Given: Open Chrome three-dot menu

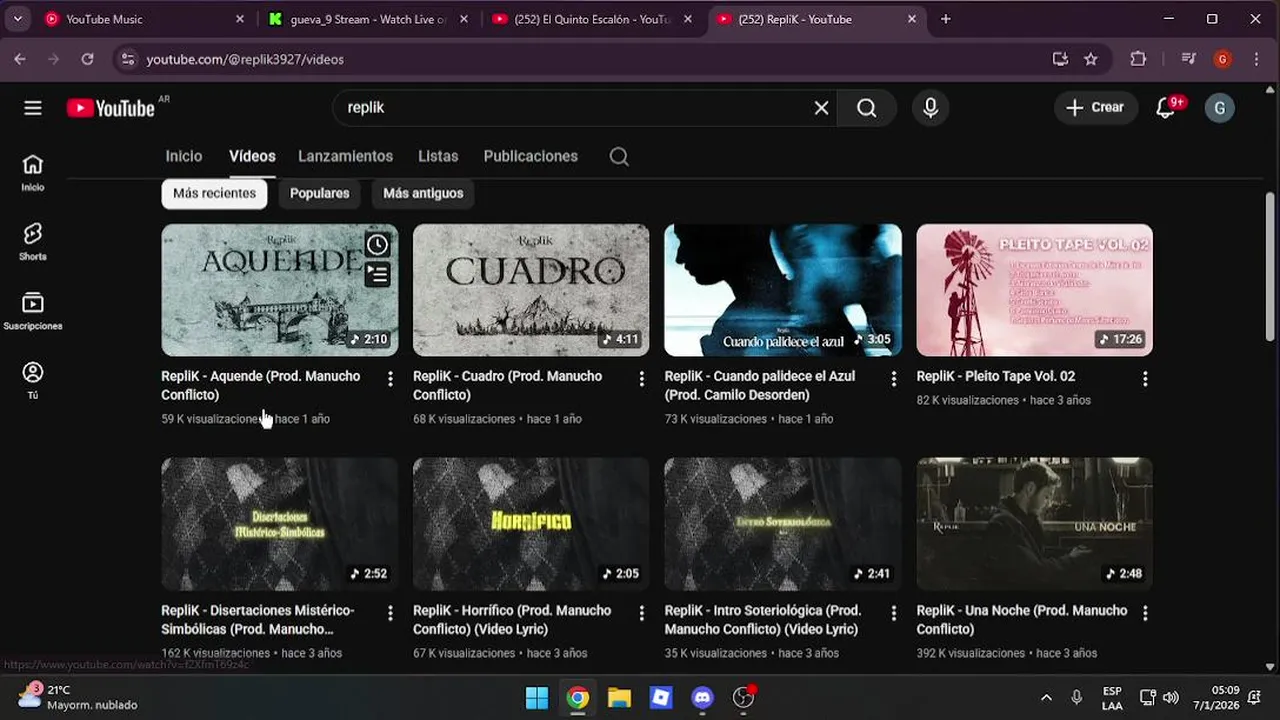Looking at the screenshot, I should click(1257, 59).
